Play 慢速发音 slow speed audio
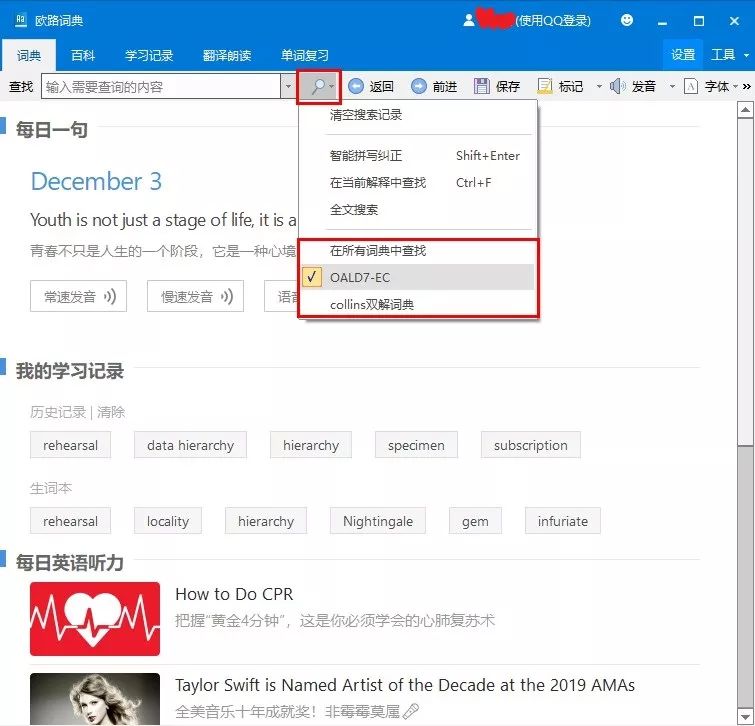Image resolution: width=755 pixels, height=726 pixels. click(x=195, y=297)
